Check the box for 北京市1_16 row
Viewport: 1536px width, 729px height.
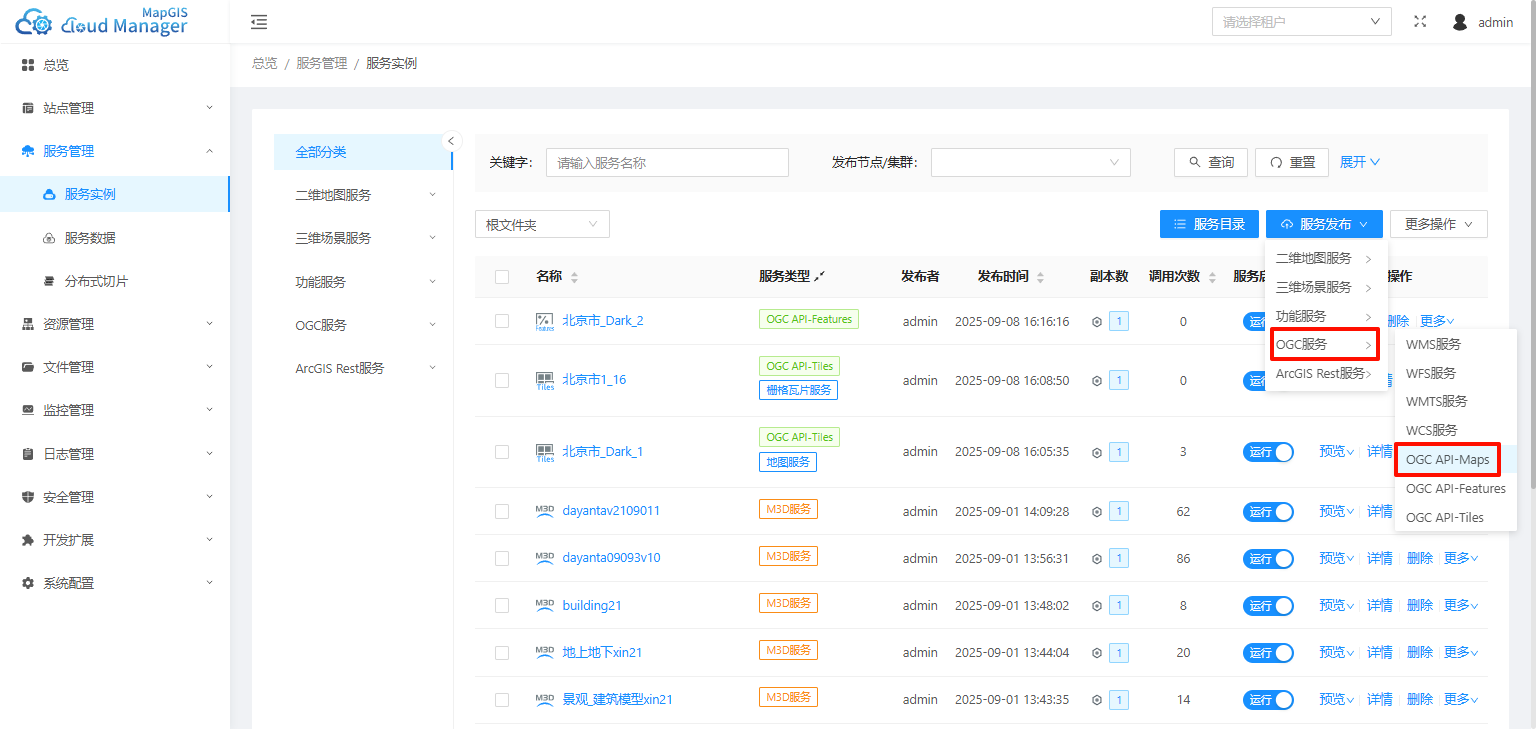pyautogui.click(x=502, y=381)
